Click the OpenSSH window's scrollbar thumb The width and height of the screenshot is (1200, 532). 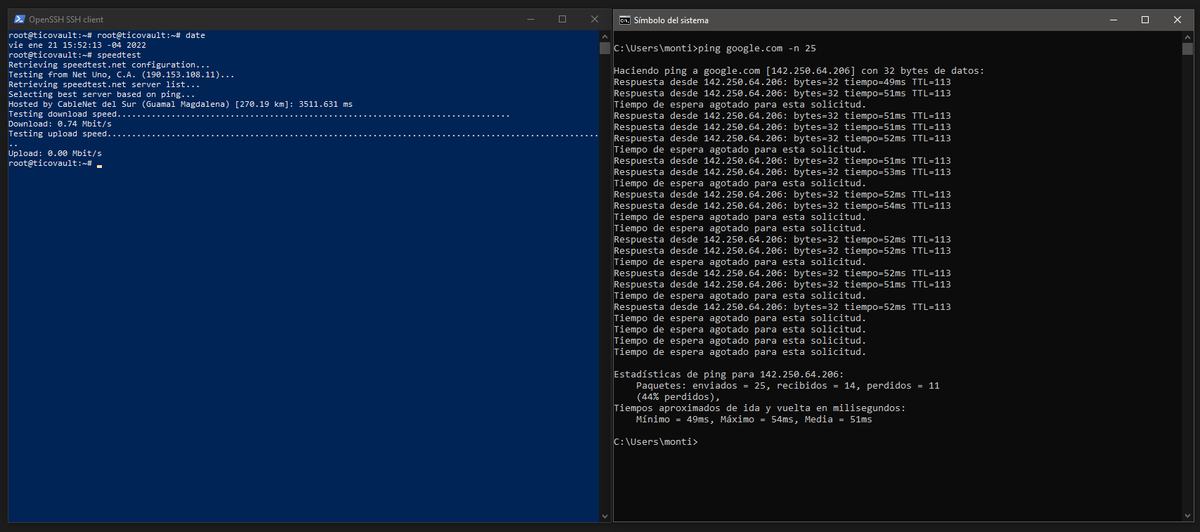pyautogui.click(x=604, y=48)
